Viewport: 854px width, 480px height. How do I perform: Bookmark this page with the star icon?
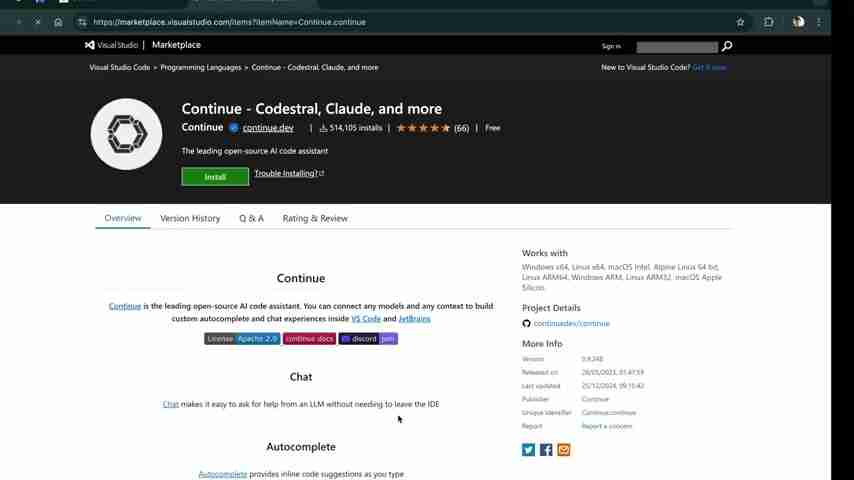tap(740, 22)
